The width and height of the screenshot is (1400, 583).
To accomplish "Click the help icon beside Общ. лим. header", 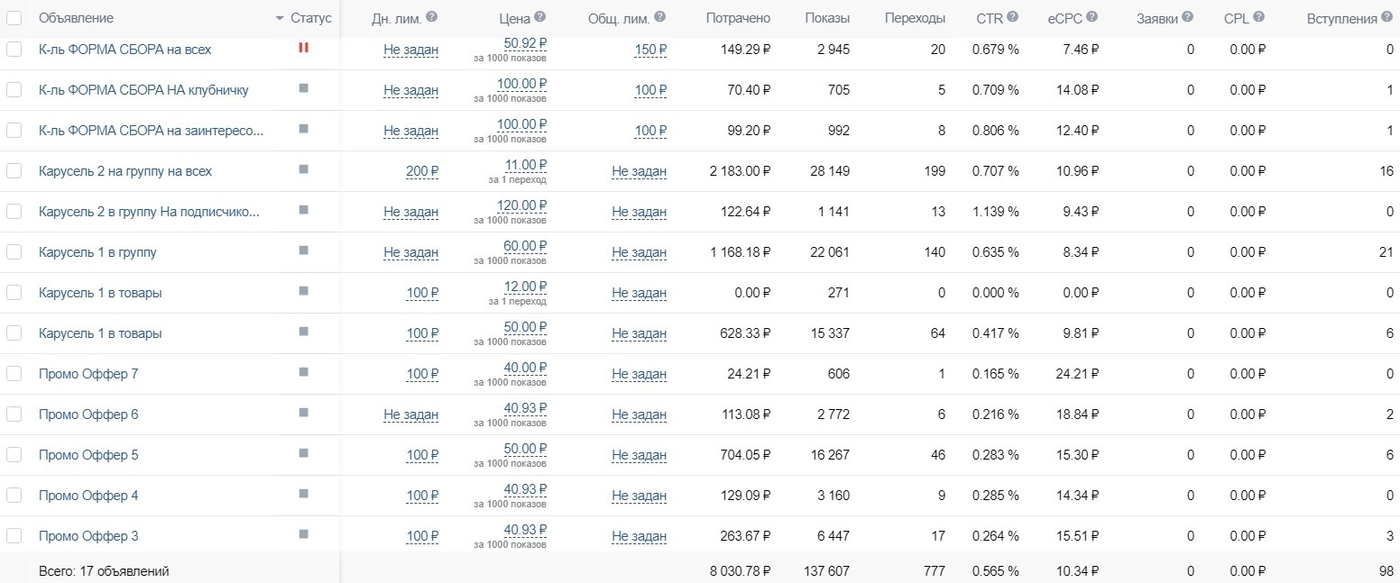I will tap(660, 17).
